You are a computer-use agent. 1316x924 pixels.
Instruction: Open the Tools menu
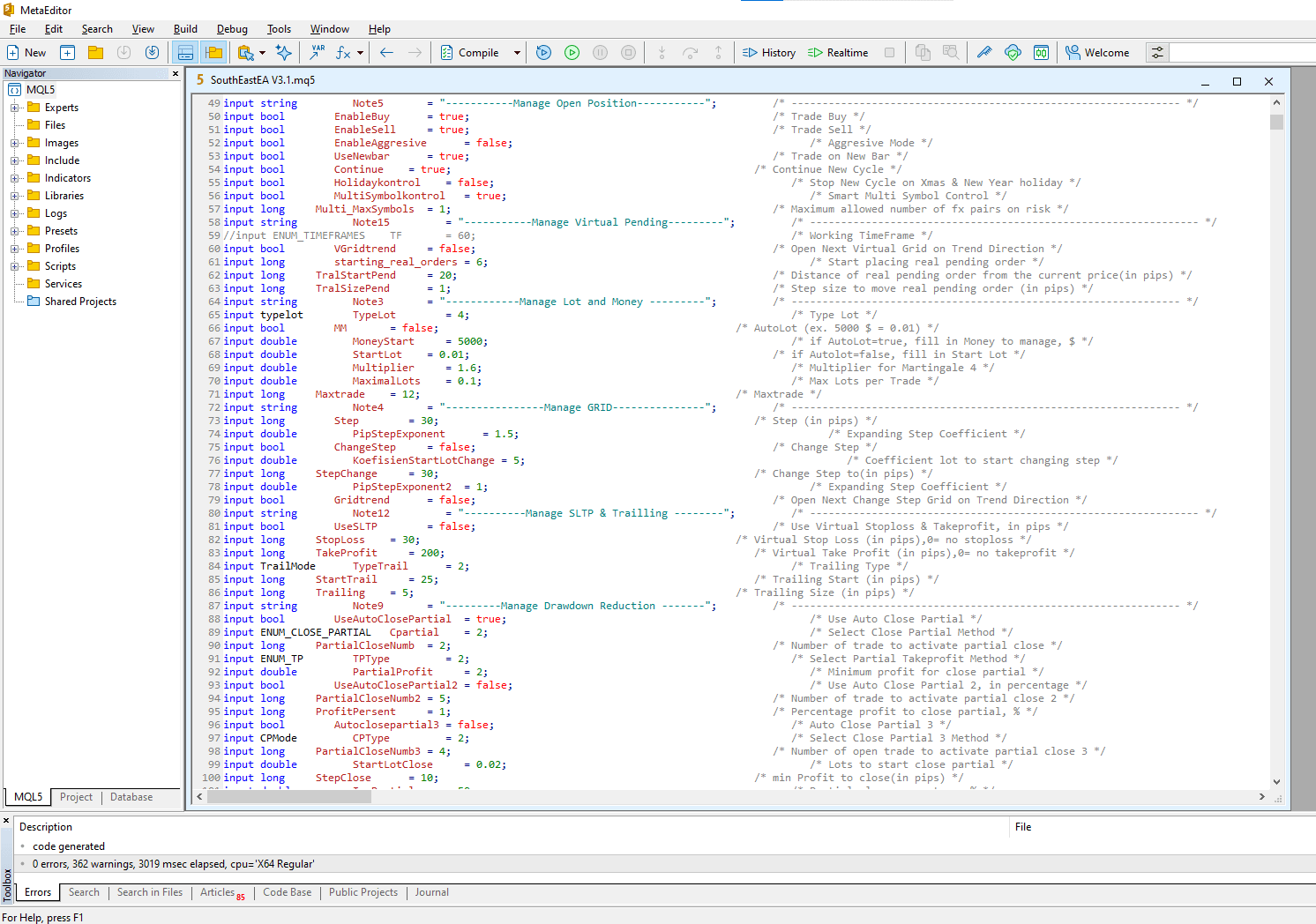click(x=279, y=29)
